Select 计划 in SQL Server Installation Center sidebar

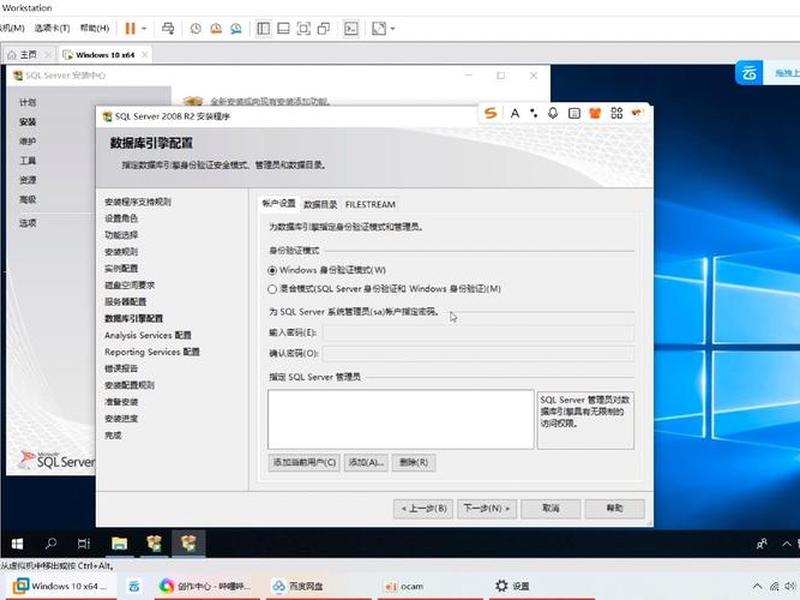[x=28, y=103]
